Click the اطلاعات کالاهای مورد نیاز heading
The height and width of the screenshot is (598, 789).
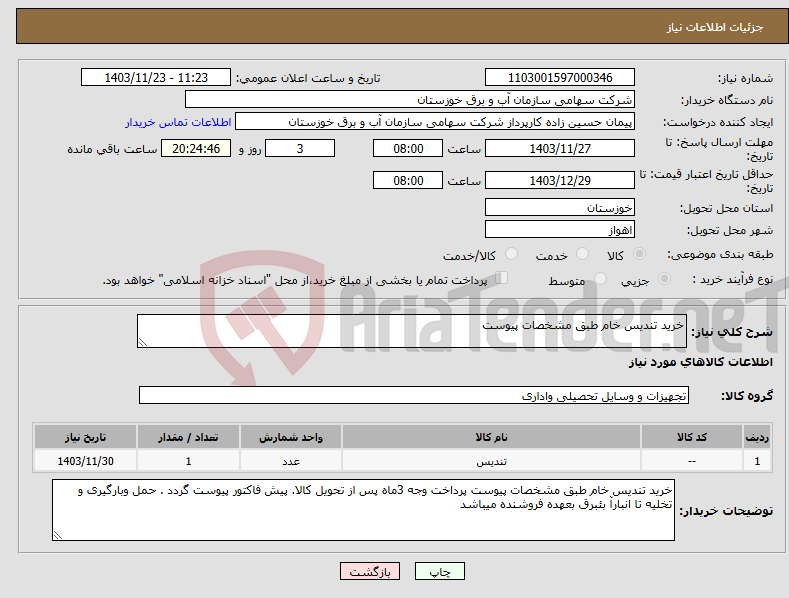[x=700, y=362]
